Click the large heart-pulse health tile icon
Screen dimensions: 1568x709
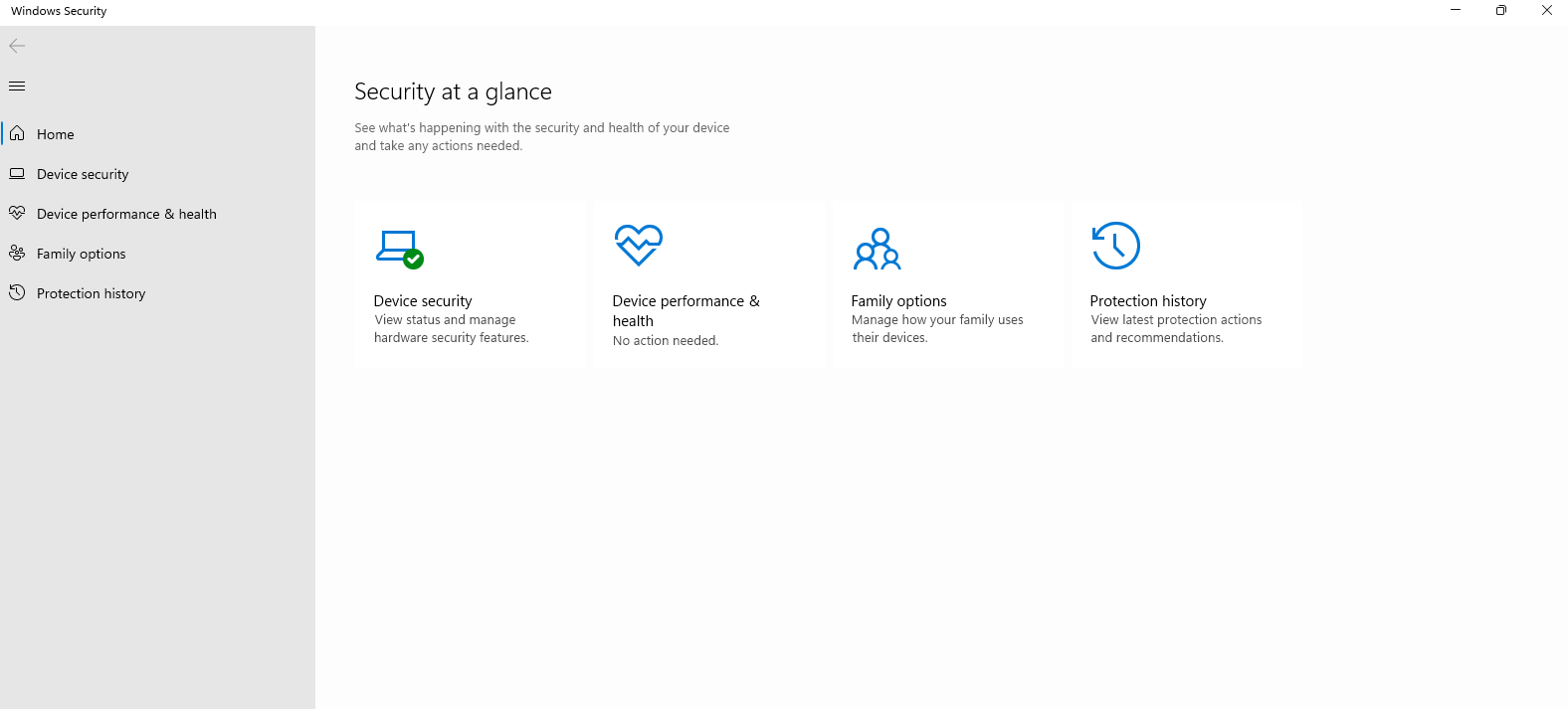coord(638,245)
